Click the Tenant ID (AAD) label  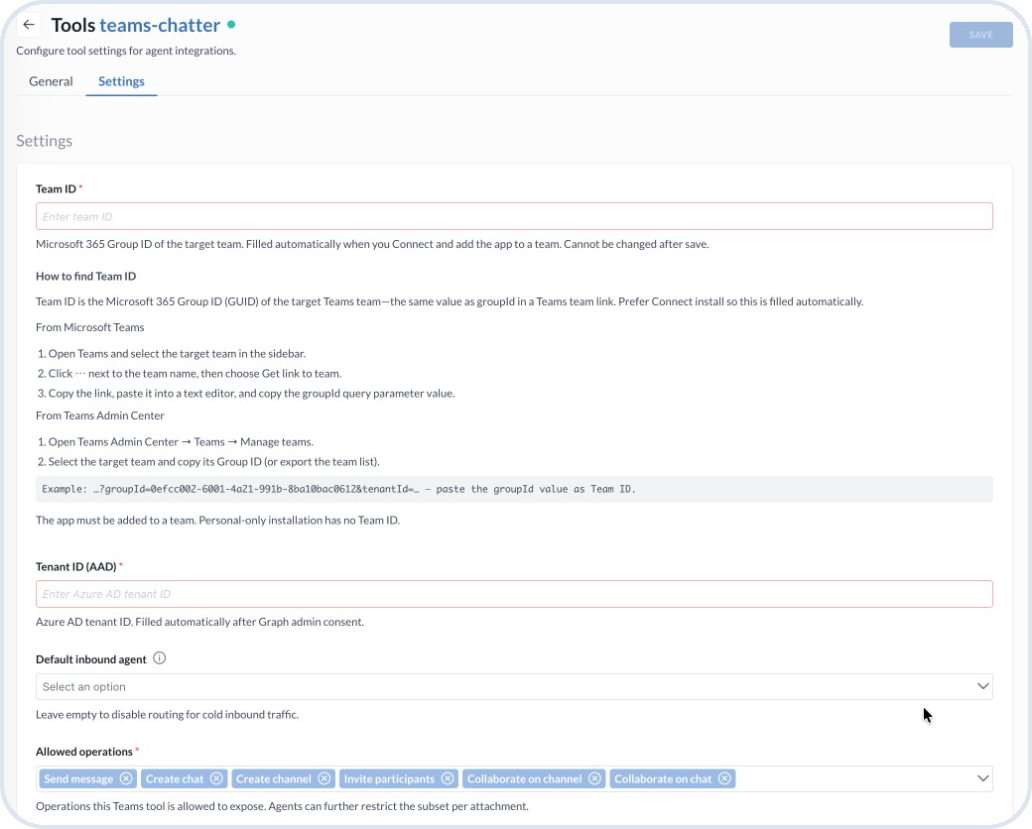tap(76, 566)
